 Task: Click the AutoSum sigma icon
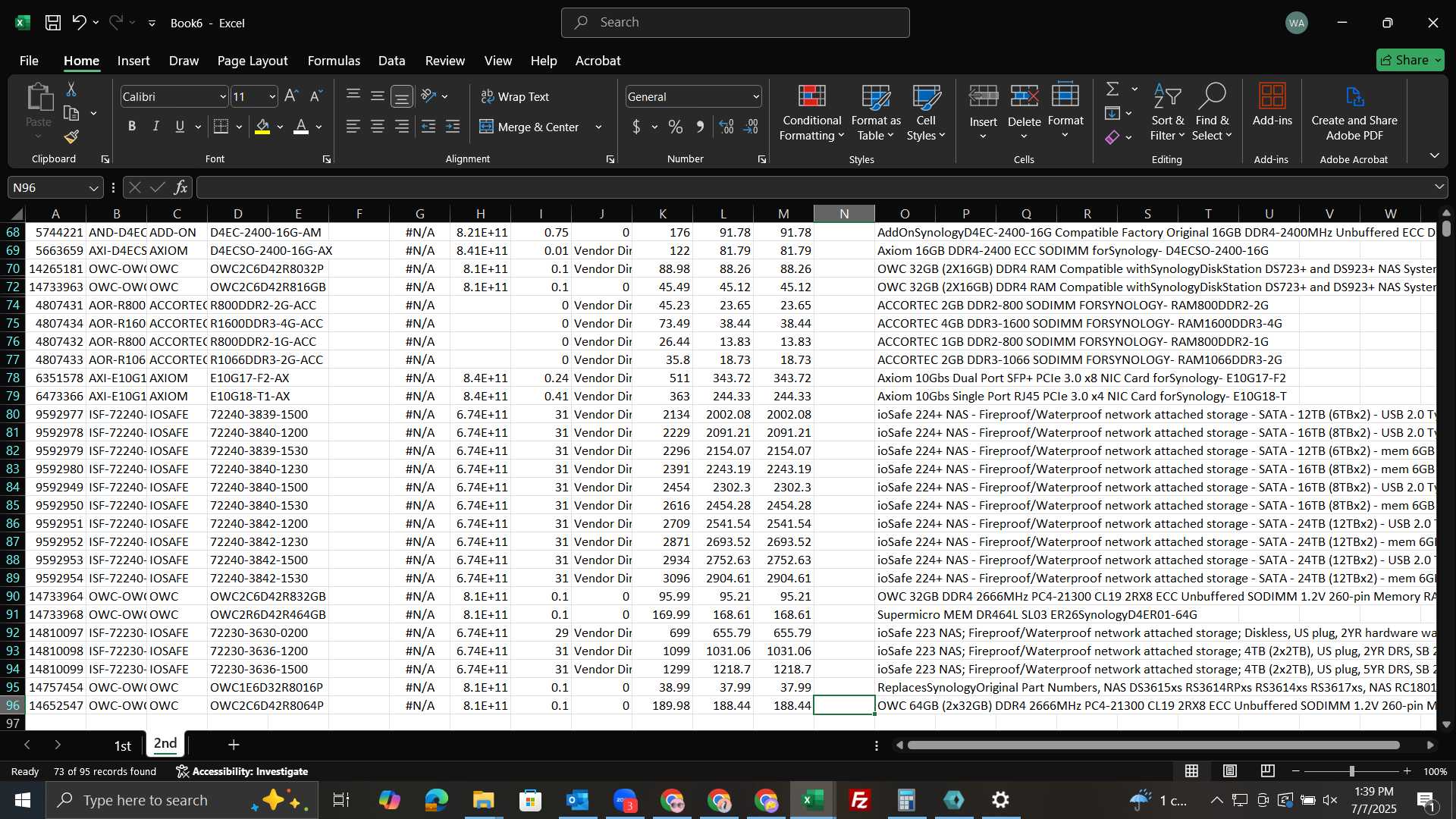pyautogui.click(x=1112, y=89)
